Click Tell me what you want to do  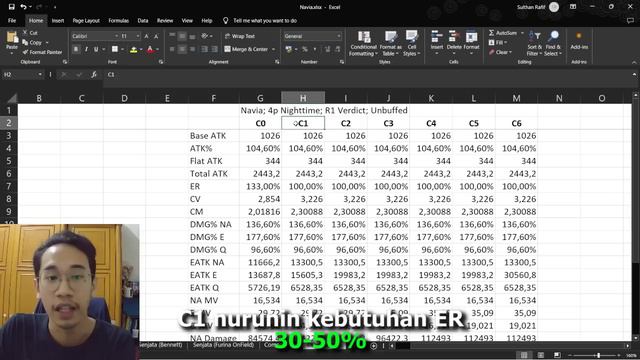pos(265,20)
